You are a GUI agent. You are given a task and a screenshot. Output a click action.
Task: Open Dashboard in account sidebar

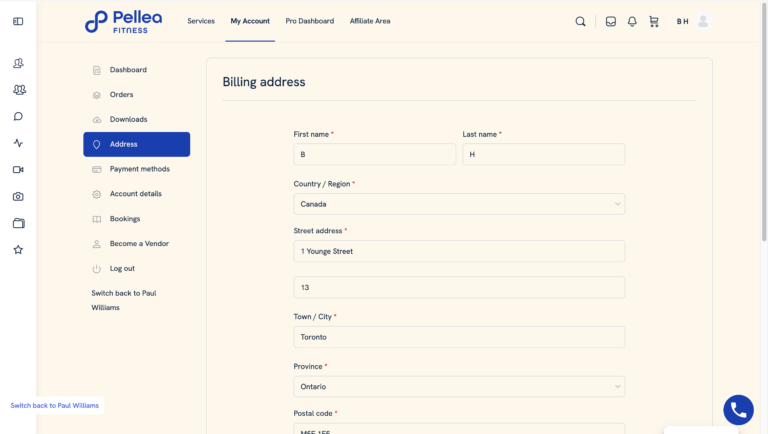[x=128, y=70]
